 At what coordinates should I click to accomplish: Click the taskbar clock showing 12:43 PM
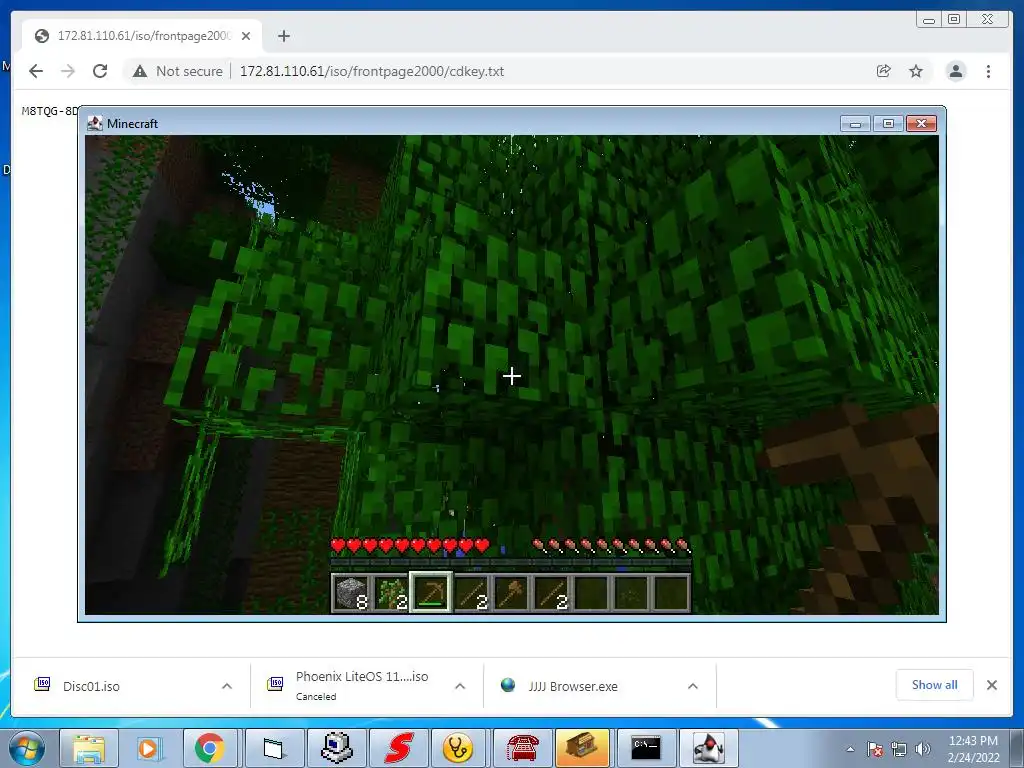973,748
